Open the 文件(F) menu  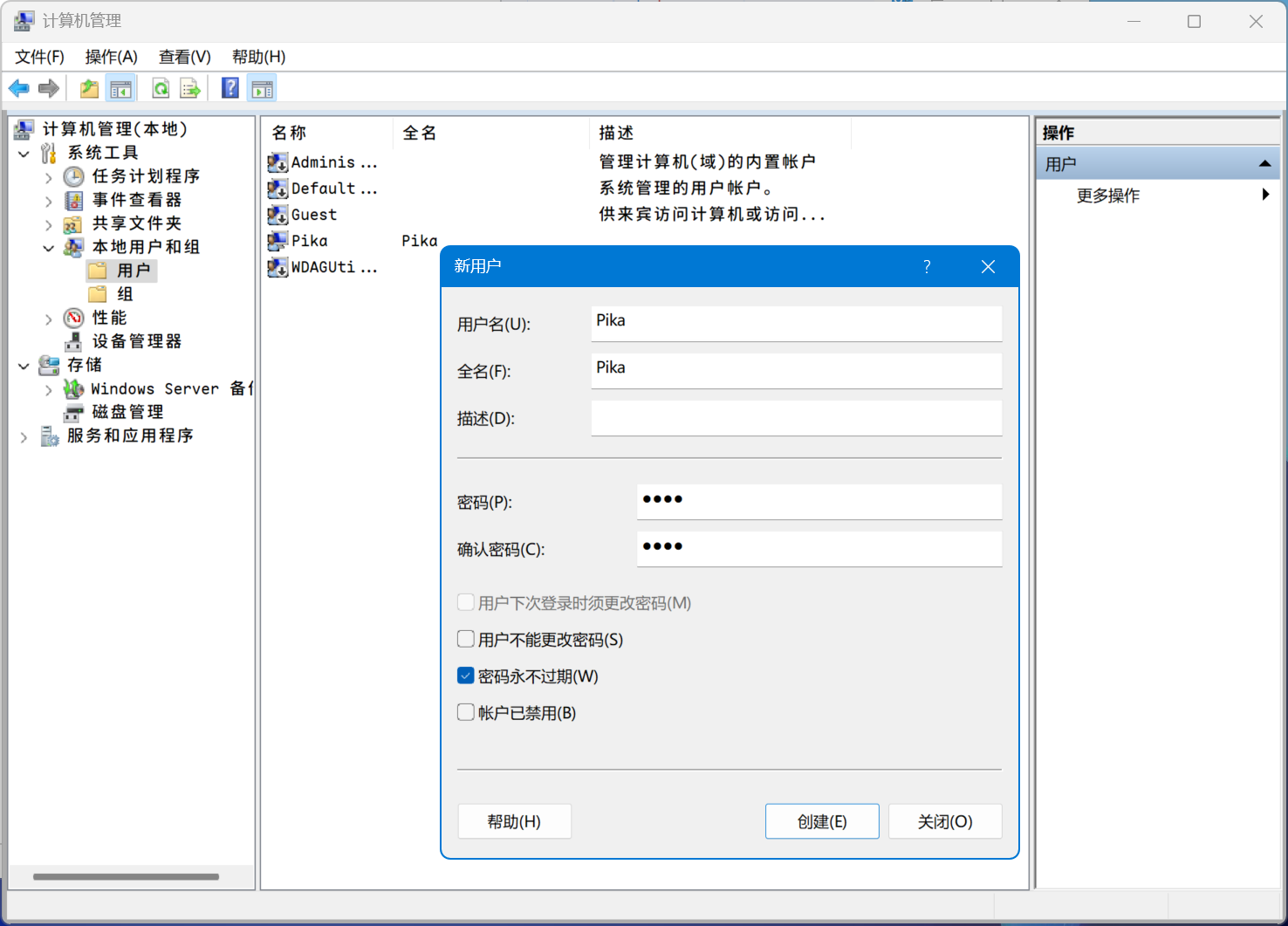point(39,57)
